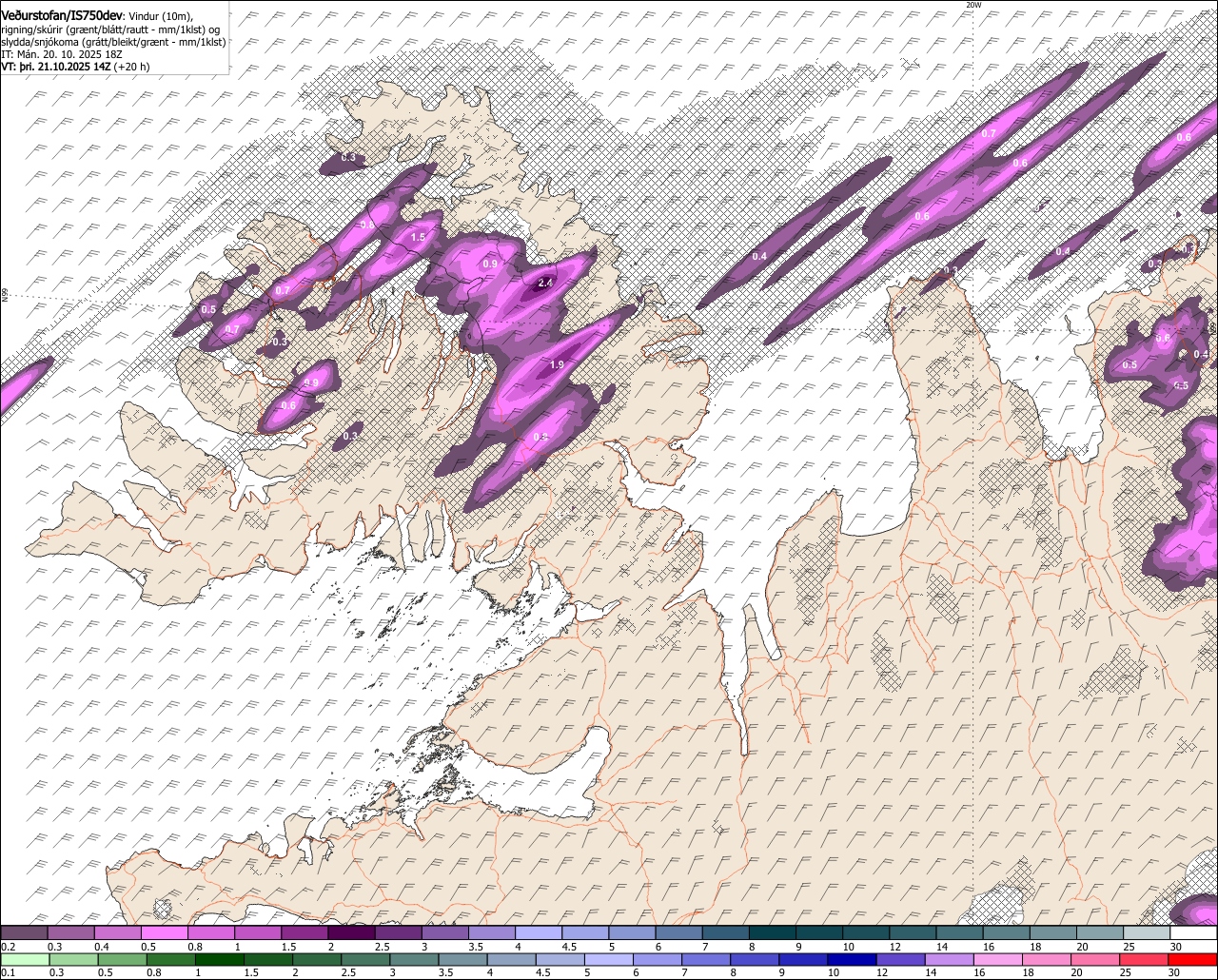The width and height of the screenshot is (1218, 980).
Task: Click the slydda/snjókoma legend description line
Action: pyautogui.click(x=113, y=42)
